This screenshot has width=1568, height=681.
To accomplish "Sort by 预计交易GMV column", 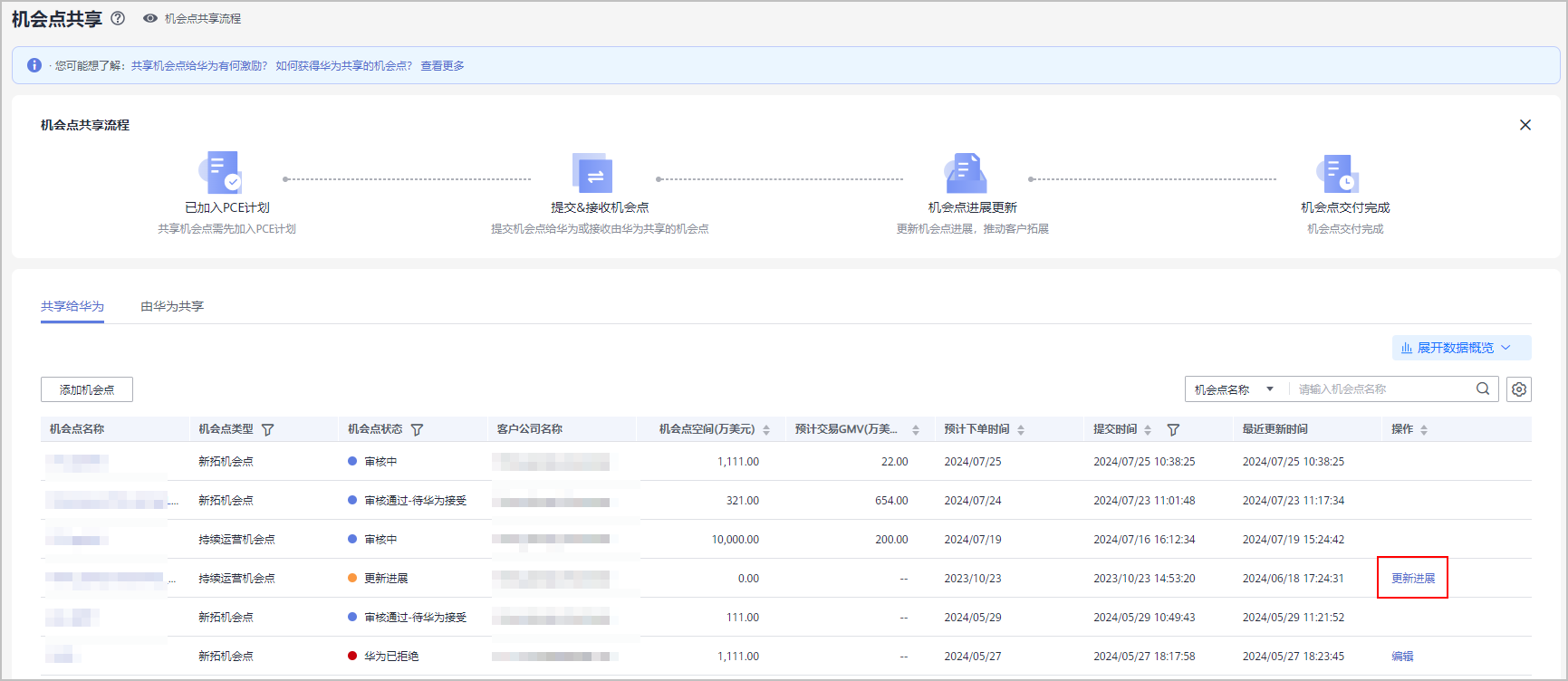I will (916, 429).
